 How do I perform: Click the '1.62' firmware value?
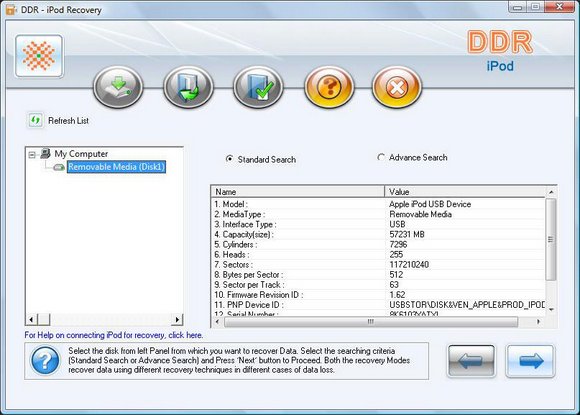click(x=397, y=295)
